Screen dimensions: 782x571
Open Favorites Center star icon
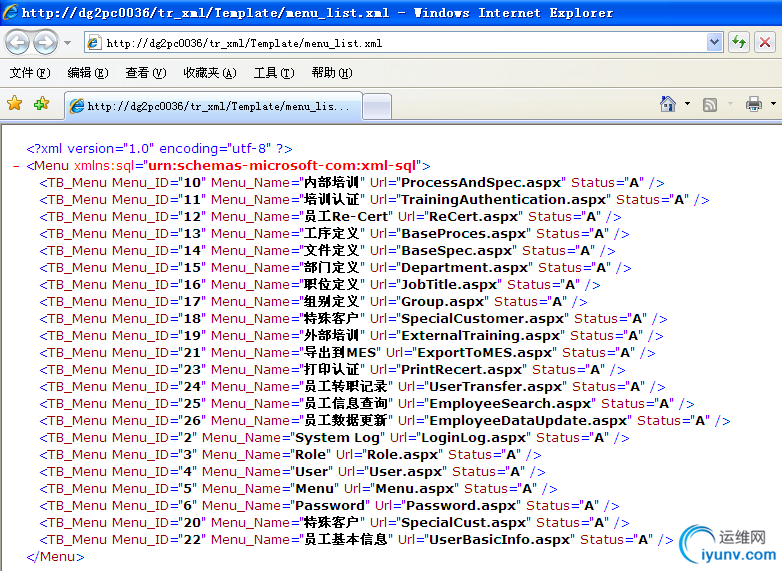(x=15, y=103)
